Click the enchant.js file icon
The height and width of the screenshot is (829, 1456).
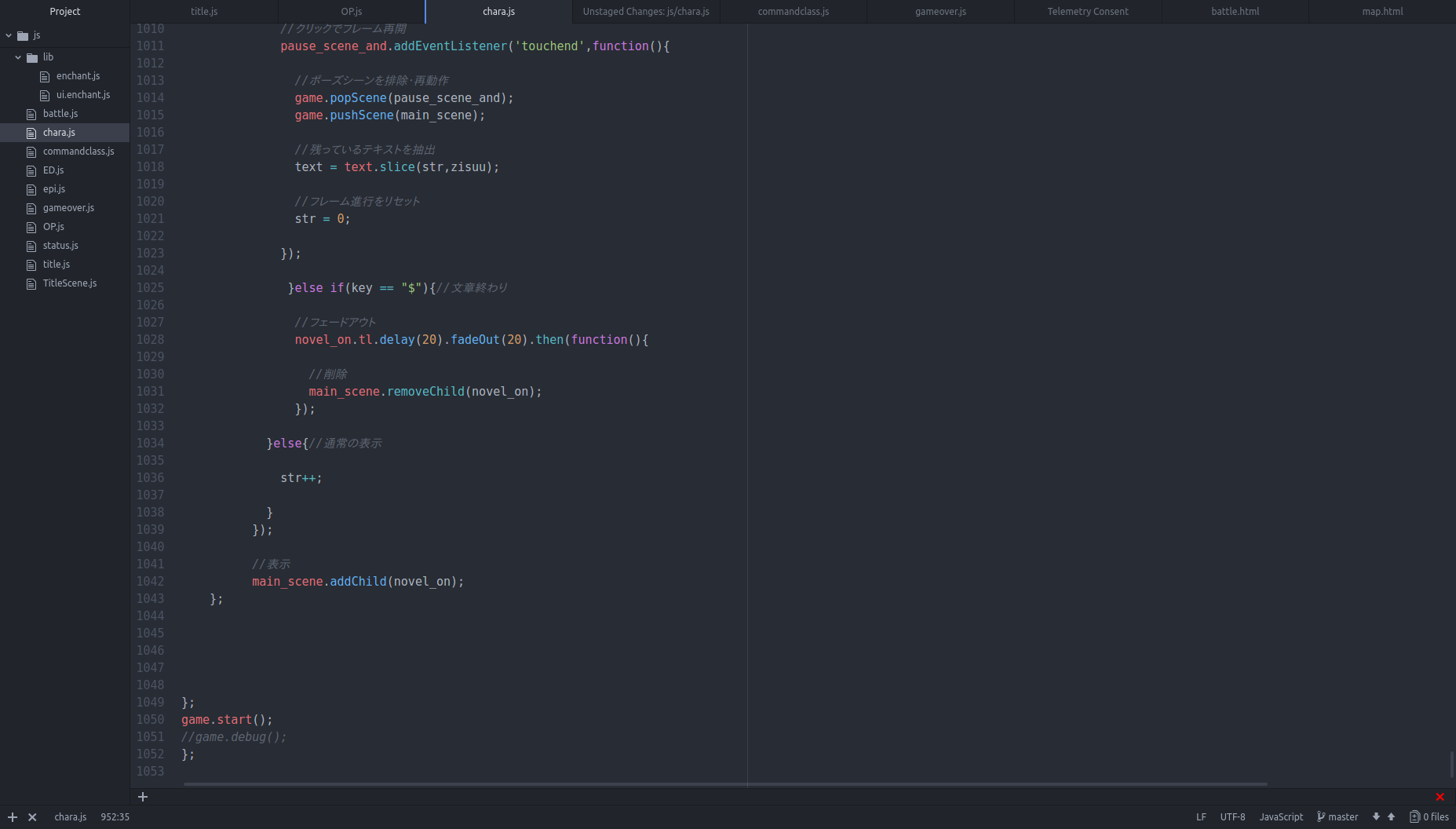[x=45, y=76]
